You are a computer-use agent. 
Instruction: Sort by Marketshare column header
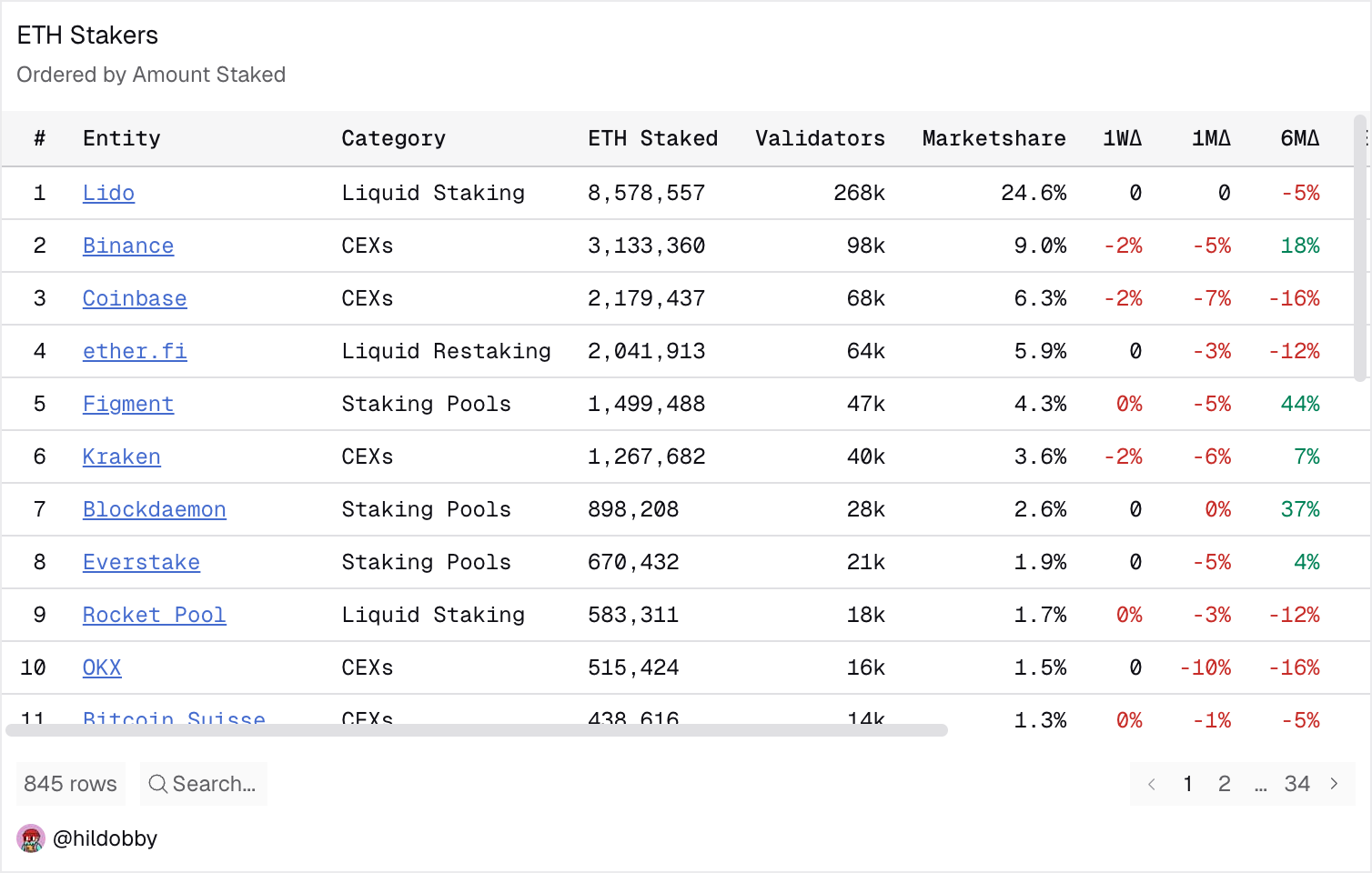point(994,138)
